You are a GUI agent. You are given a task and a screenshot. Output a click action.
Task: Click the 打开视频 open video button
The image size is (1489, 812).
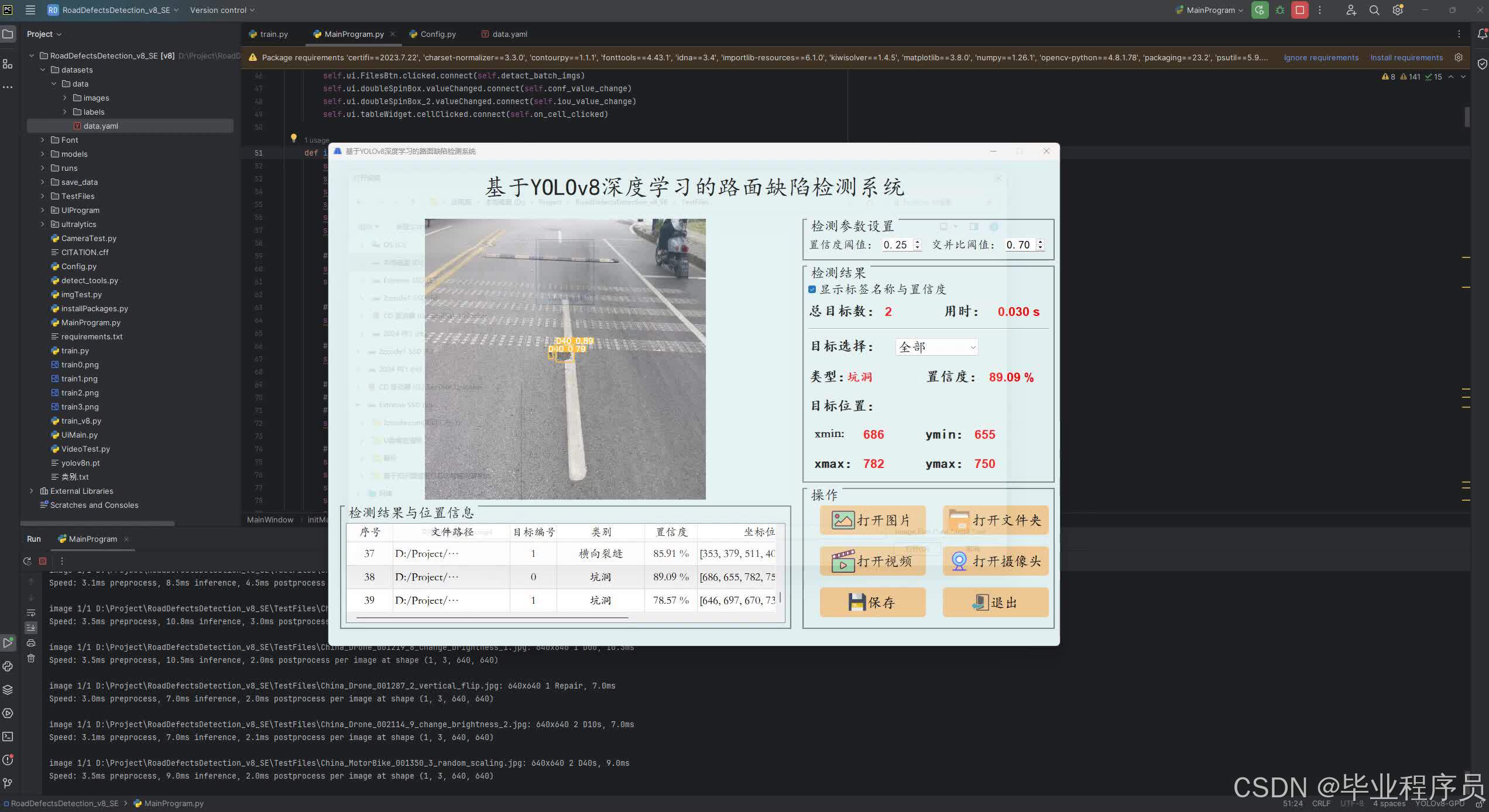point(873,561)
